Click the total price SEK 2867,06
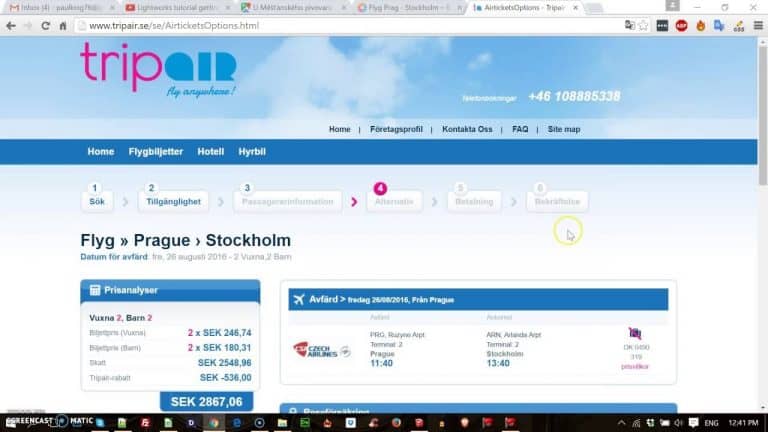 (x=207, y=402)
